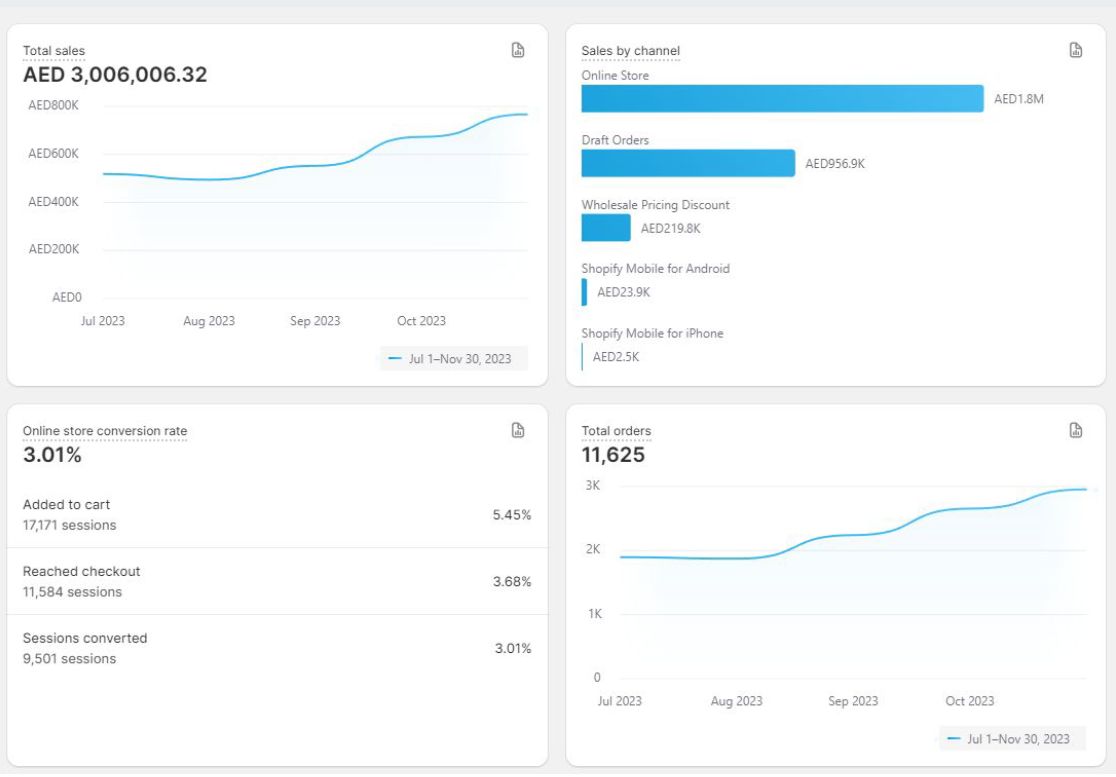
Task: Select the Sessions converted row
Action: click(277, 648)
